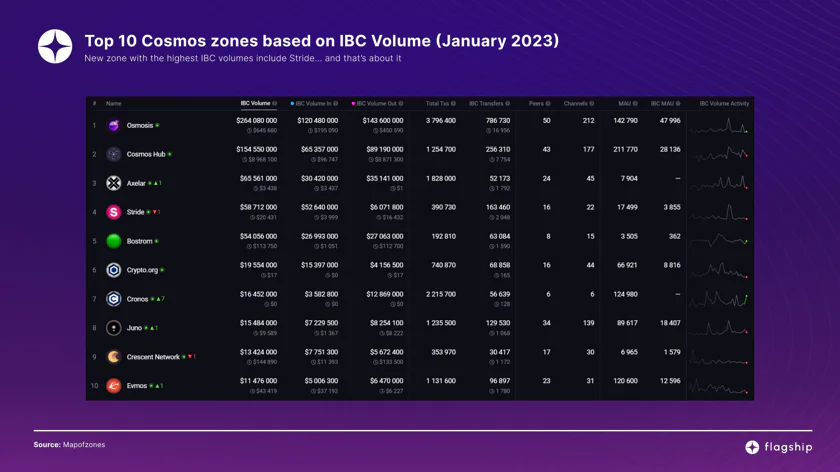Screen dimensions: 840x472
Task: Click the Cosmos Hub activity sparkline
Action: [719, 154]
